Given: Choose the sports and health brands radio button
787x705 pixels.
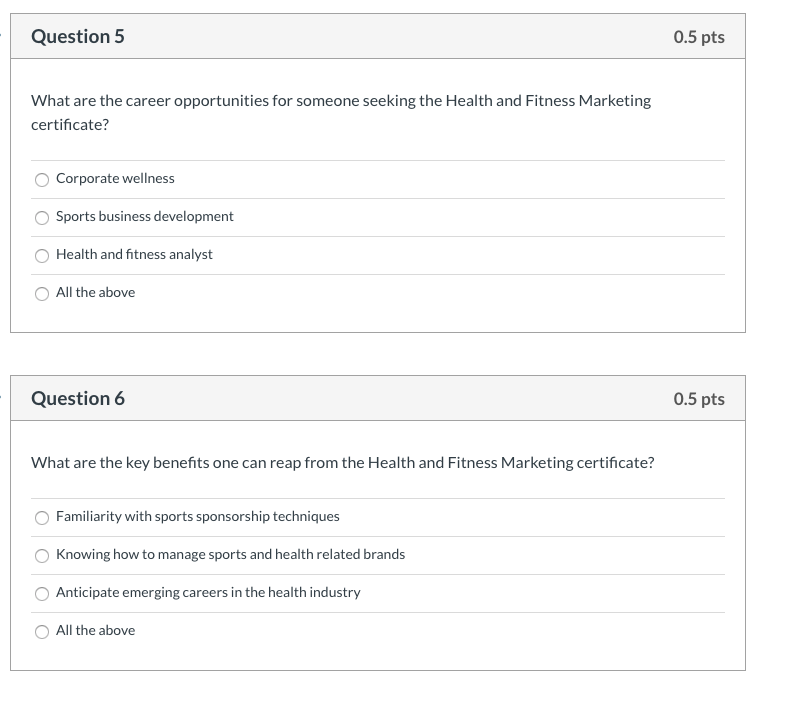Looking at the screenshot, I should point(42,555).
